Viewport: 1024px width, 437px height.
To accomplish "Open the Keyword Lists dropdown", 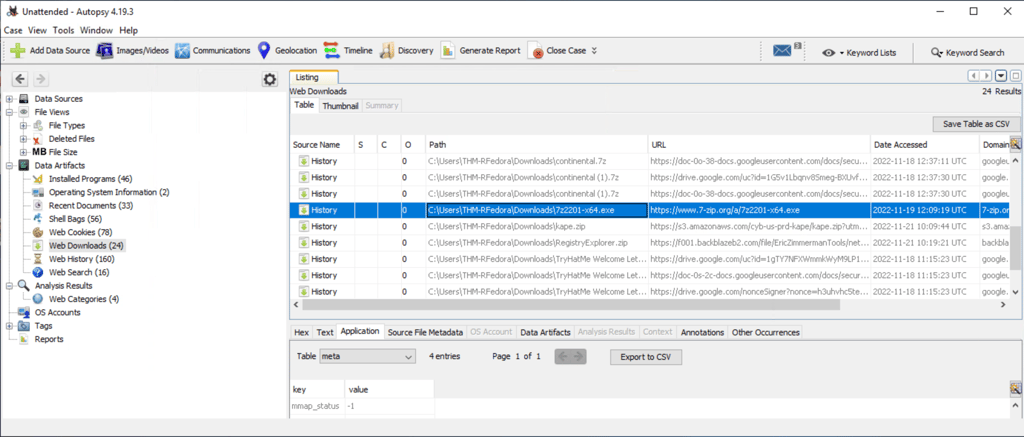I will [859, 52].
